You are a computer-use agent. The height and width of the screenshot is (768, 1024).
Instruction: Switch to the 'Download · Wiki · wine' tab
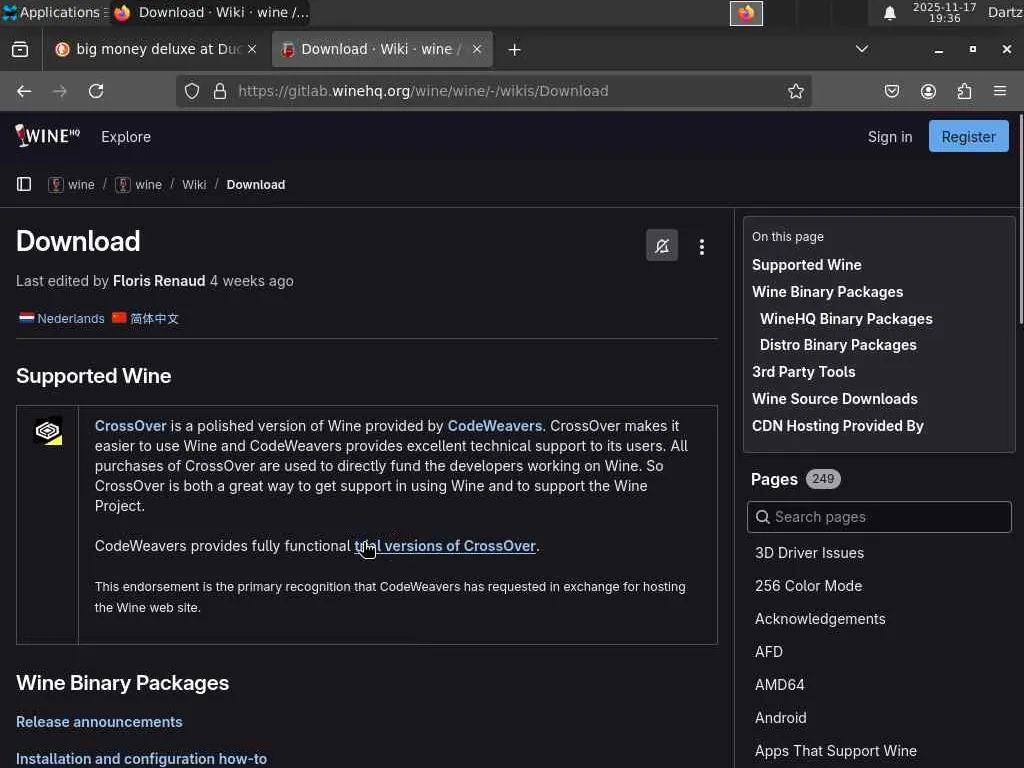pos(382,49)
